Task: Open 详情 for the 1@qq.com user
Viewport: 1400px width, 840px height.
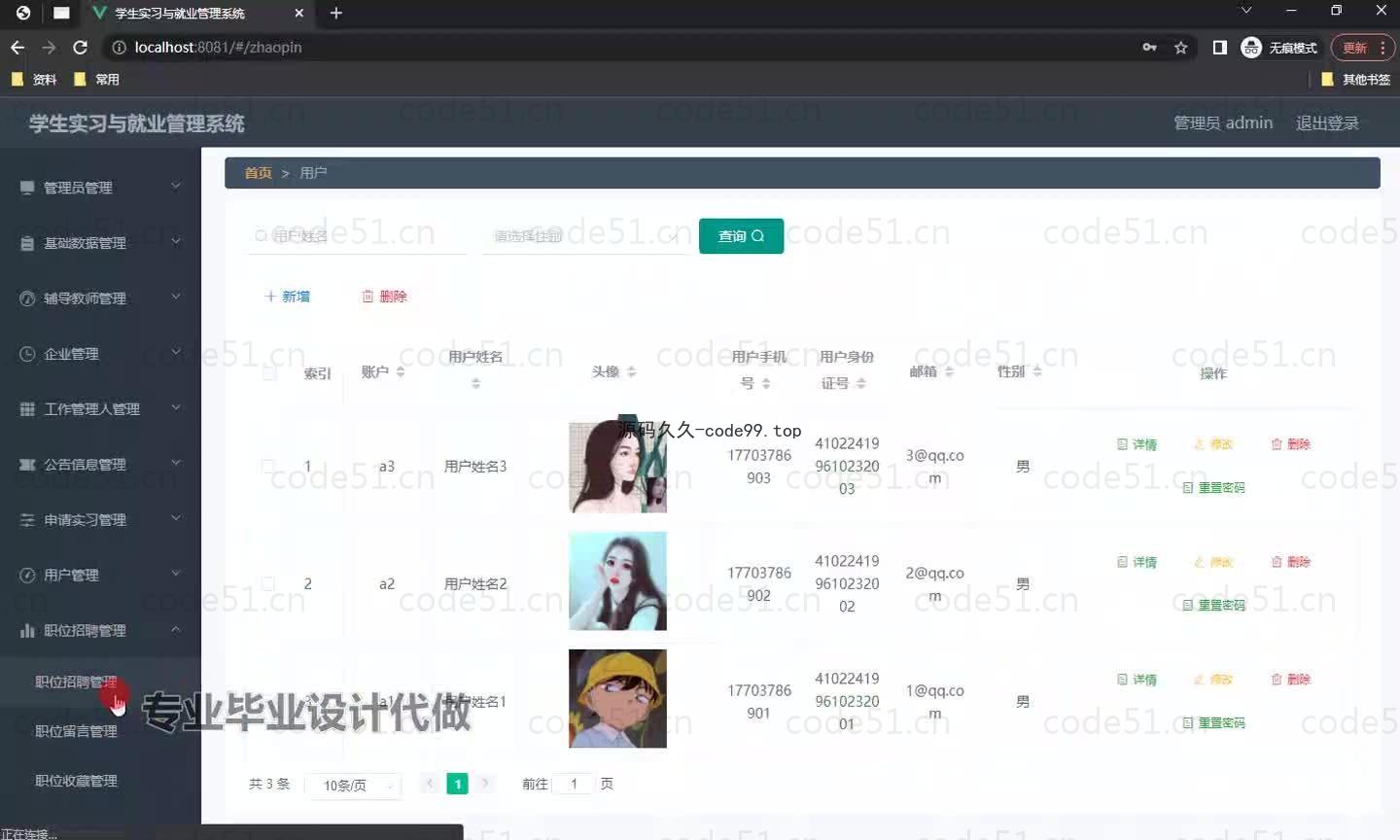Action: (x=1137, y=680)
